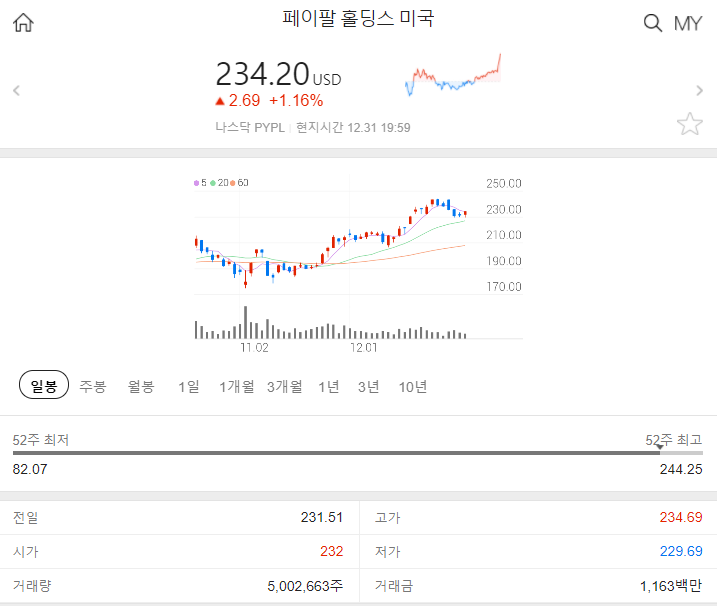This screenshot has height=606, width=717.
Task: Go to the home page icon
Action: (x=23, y=22)
